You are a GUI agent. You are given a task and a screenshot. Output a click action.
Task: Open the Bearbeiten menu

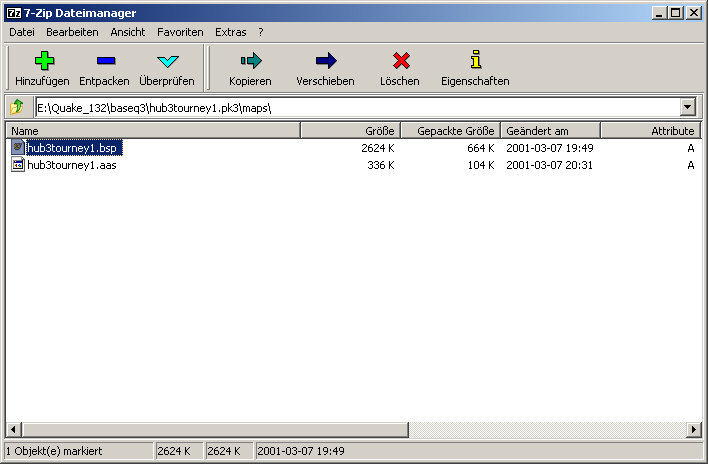tap(72, 32)
